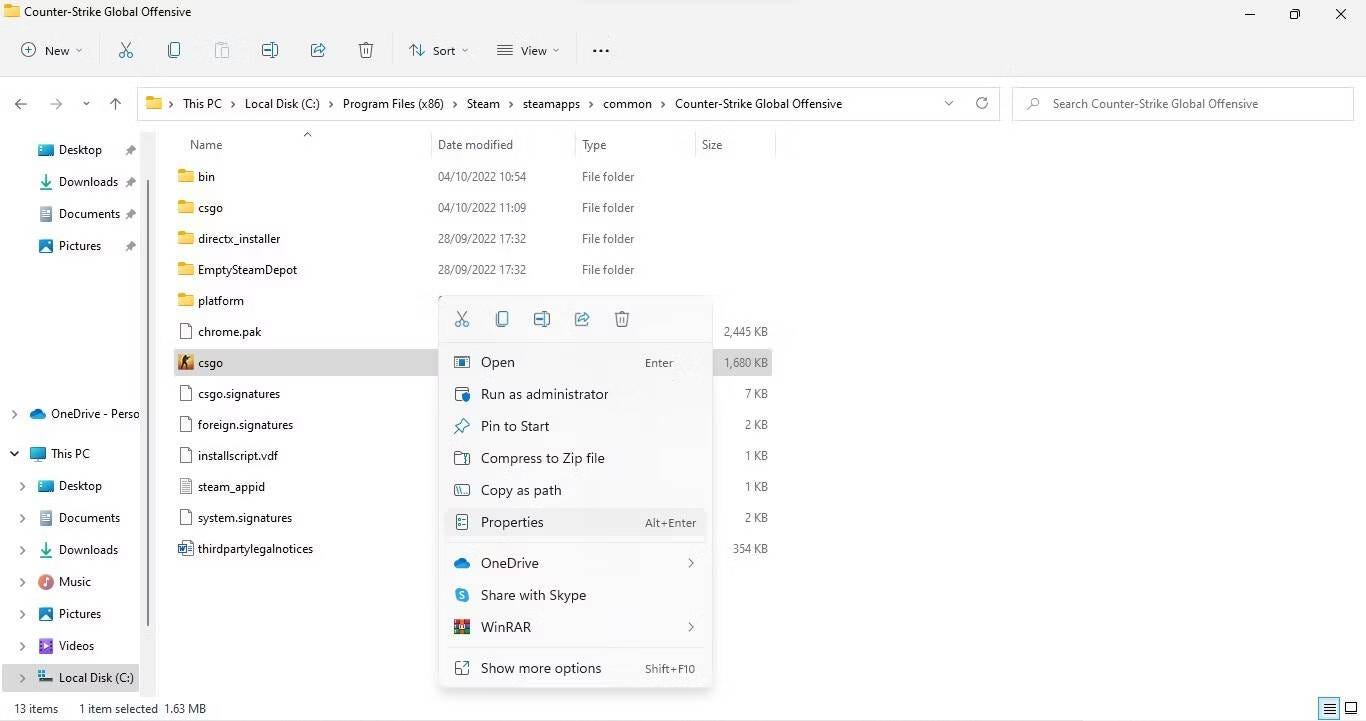Navigate to steamapps via breadcrumb
Viewport: 1366px width, 721px height.
[x=551, y=103]
